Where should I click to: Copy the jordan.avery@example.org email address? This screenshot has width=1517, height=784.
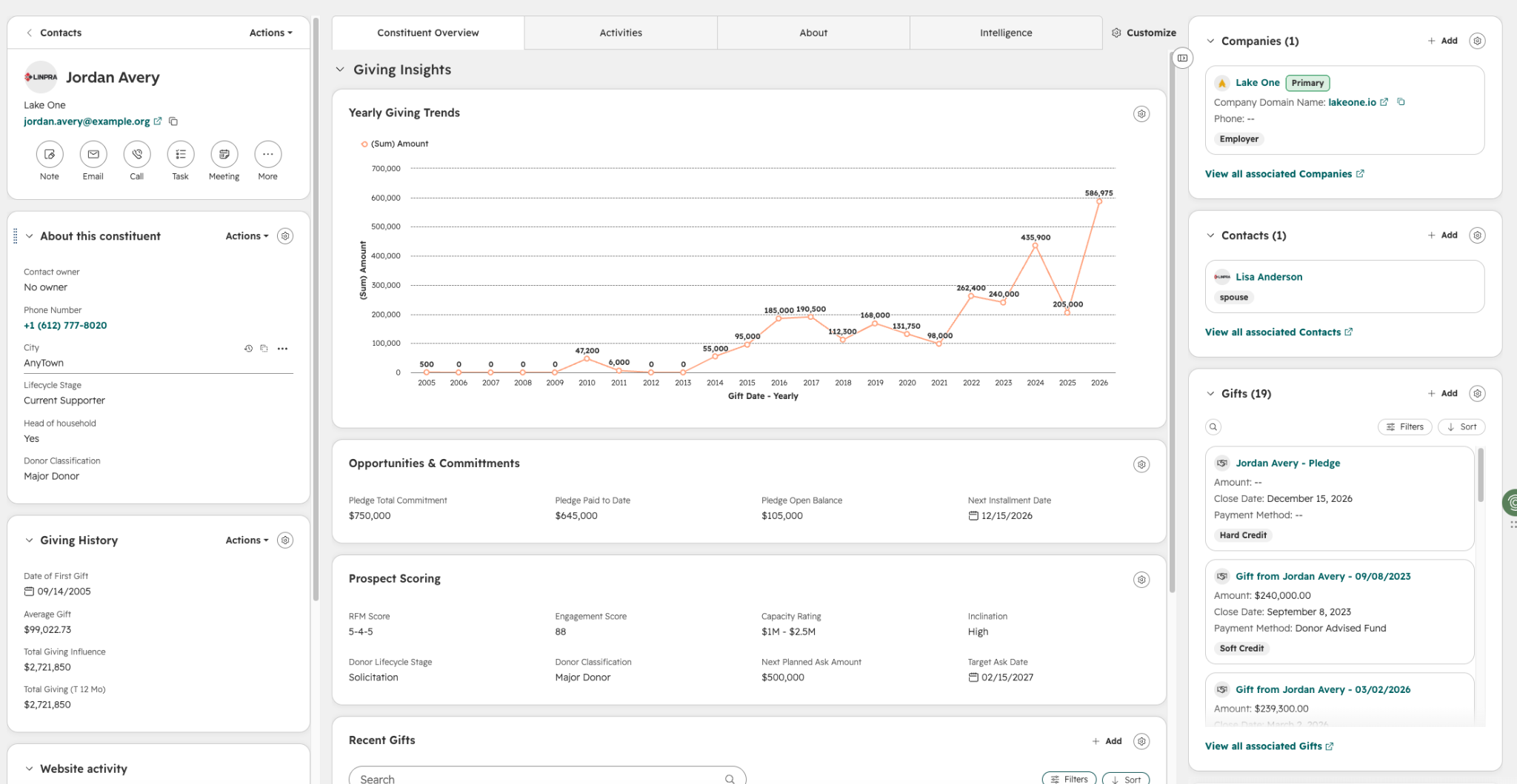click(x=173, y=121)
